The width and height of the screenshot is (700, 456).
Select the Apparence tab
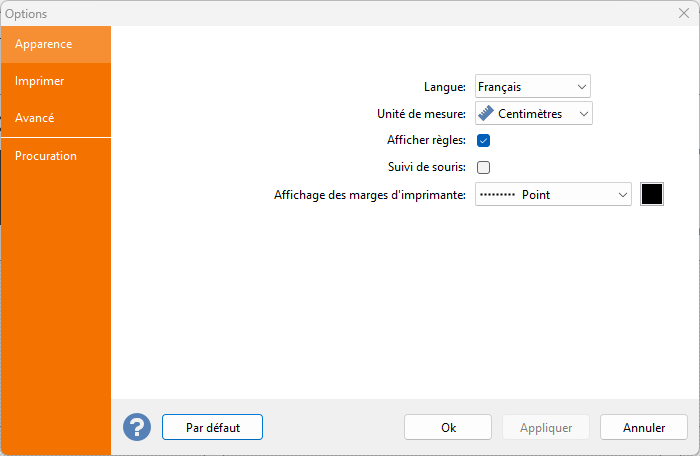(43, 44)
